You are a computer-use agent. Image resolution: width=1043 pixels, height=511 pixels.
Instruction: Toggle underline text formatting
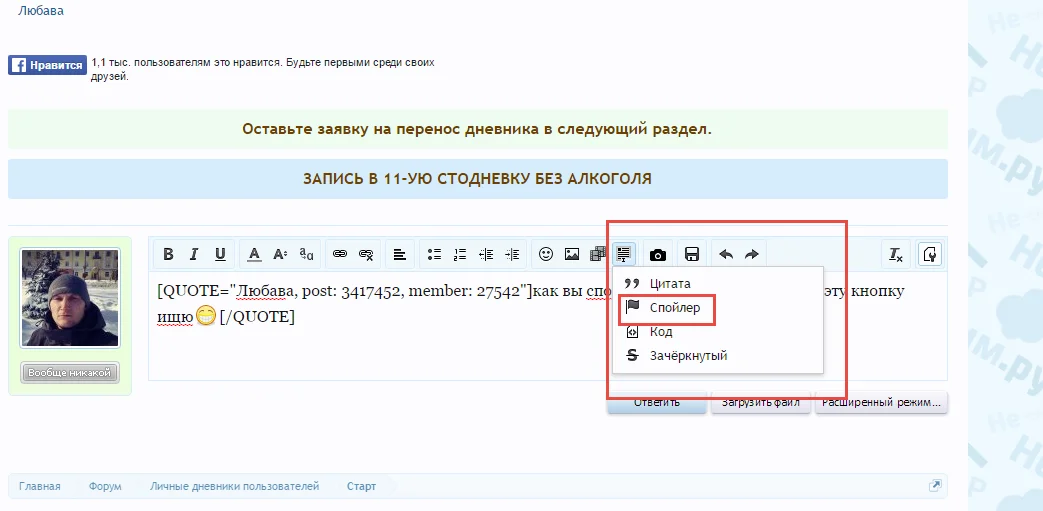(x=220, y=254)
